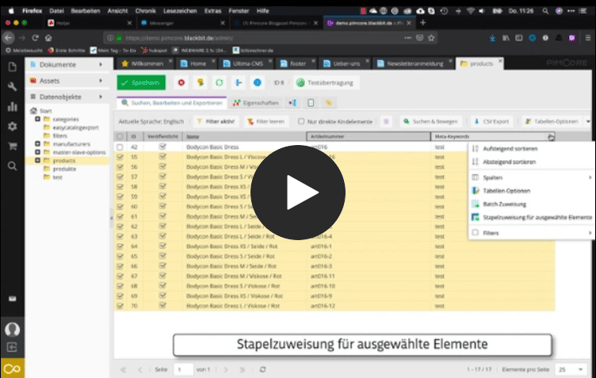Viewport: 596px width, 378px height.
Task: Click the yellow rename icon in toolbar
Action: 200,83
